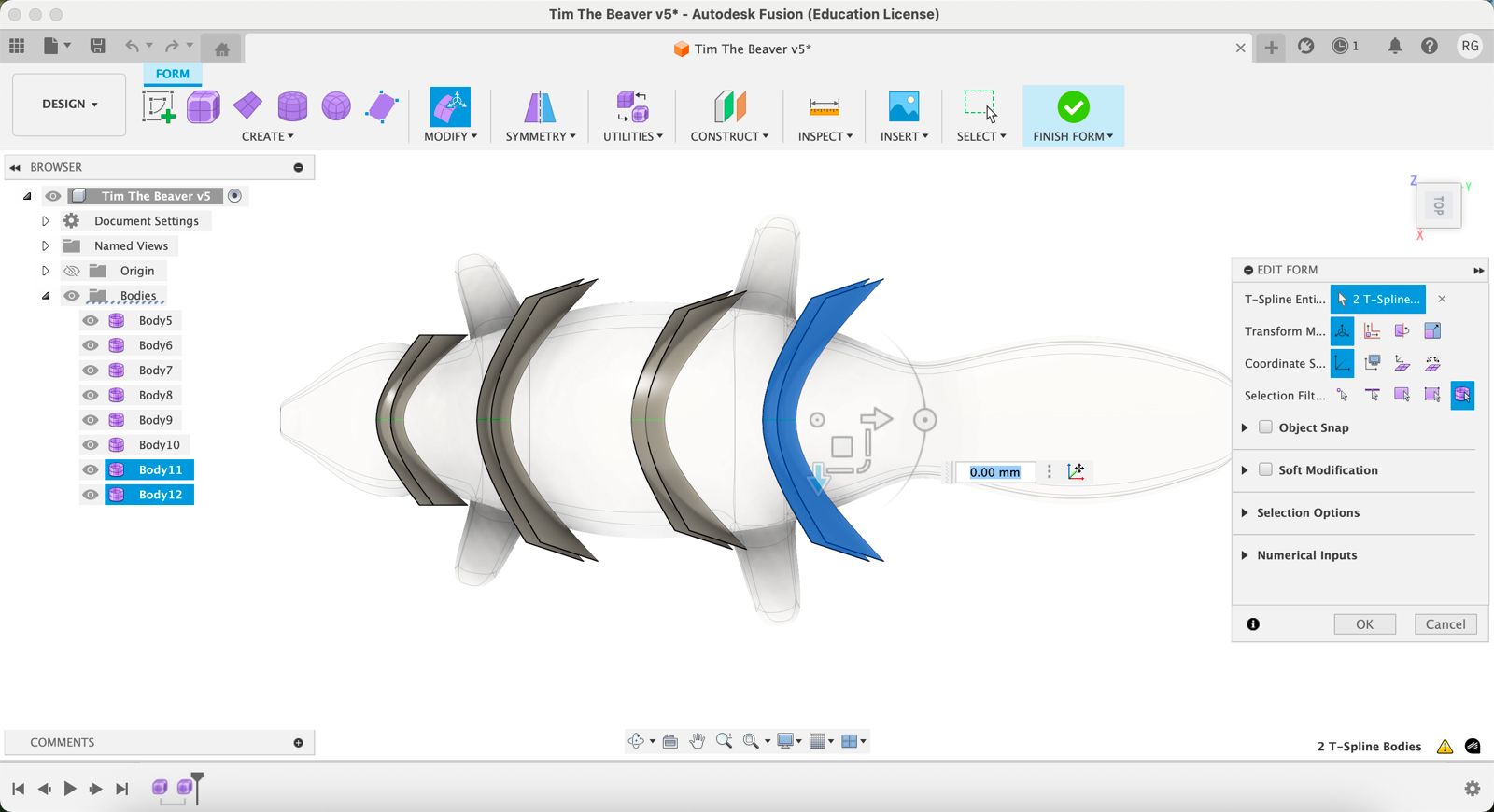The image size is (1494, 812).
Task: Open the DESIGN workspace dropdown
Action: (x=69, y=104)
